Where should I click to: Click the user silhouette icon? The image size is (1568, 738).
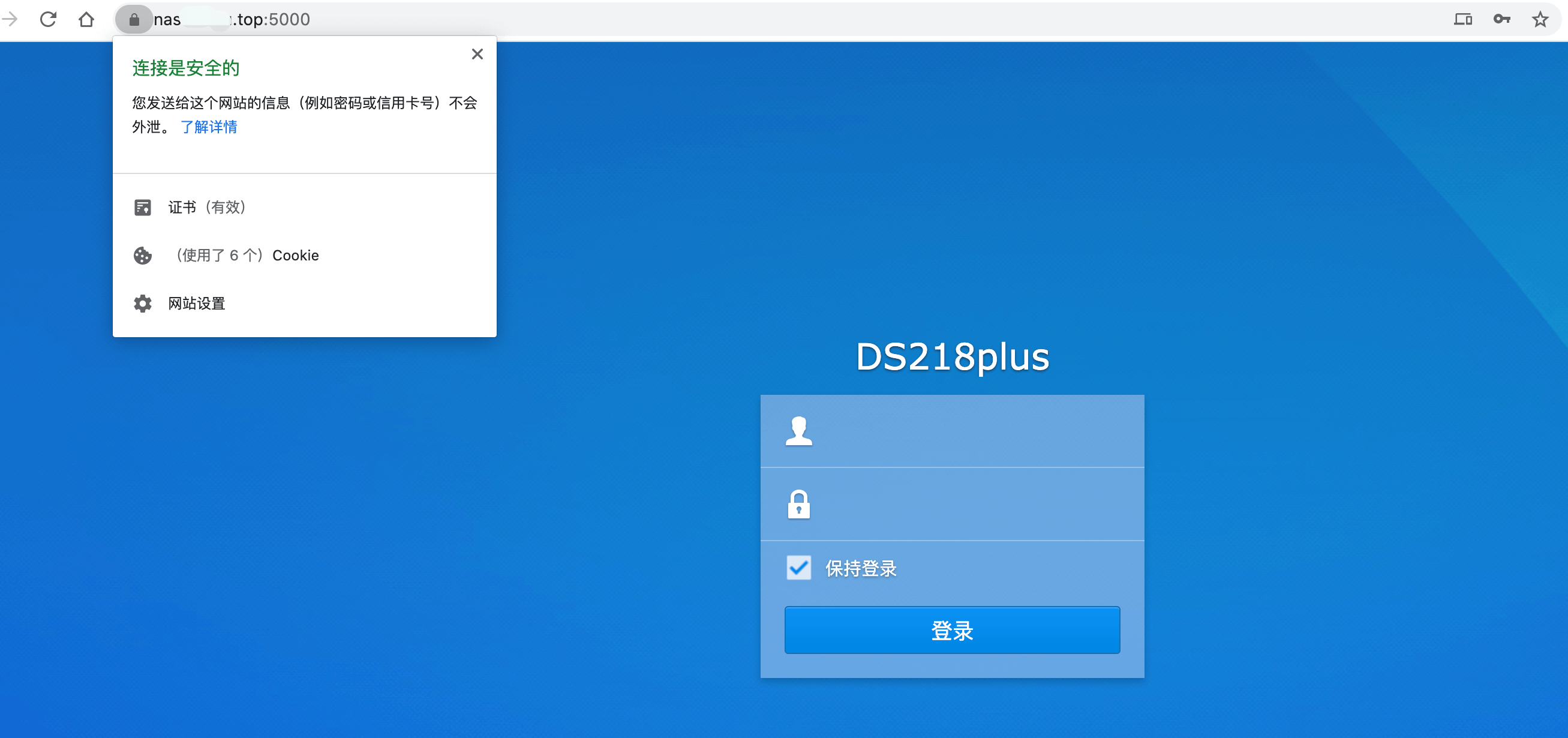coord(798,431)
